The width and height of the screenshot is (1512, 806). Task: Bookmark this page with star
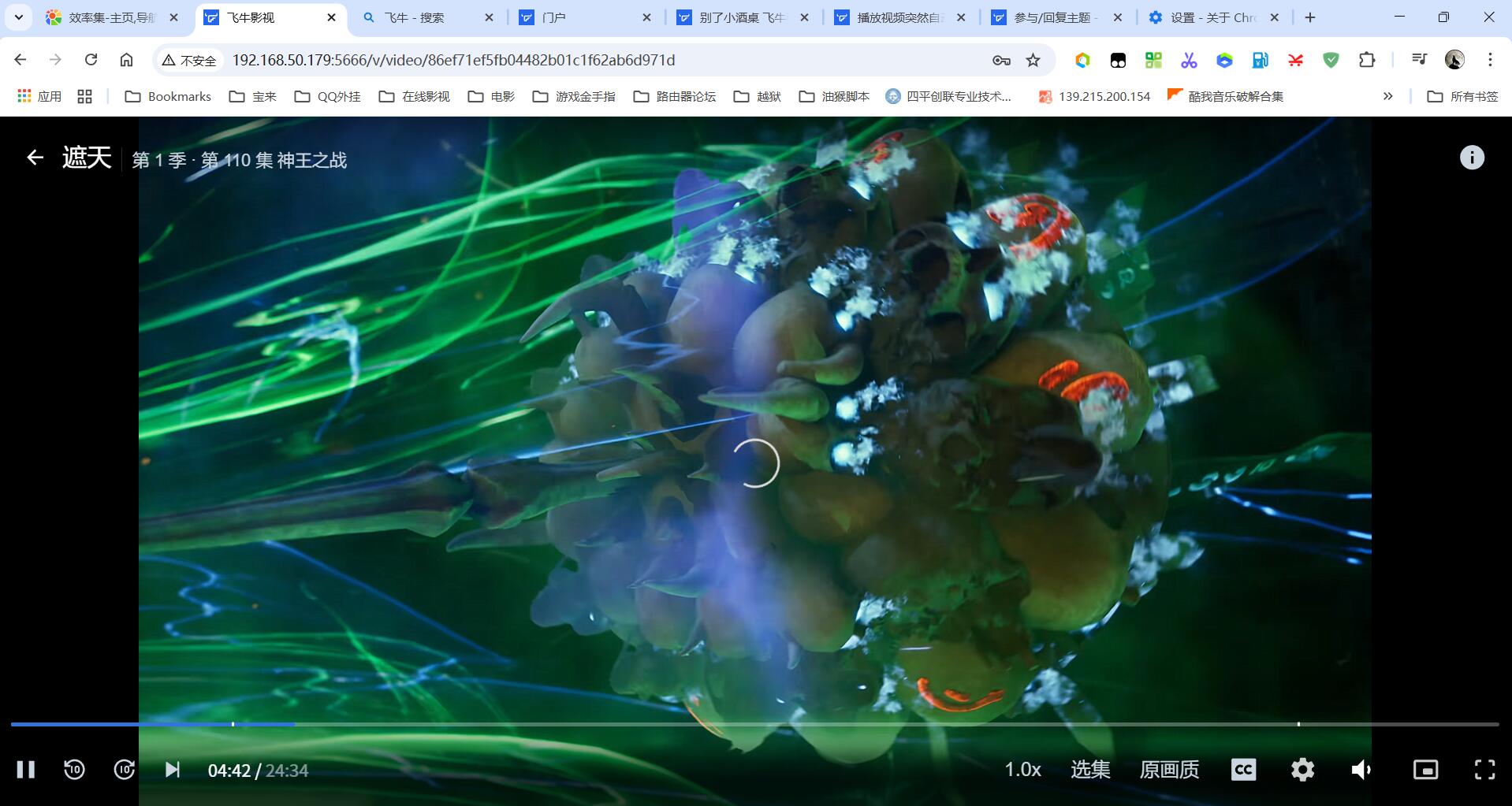tap(1033, 60)
